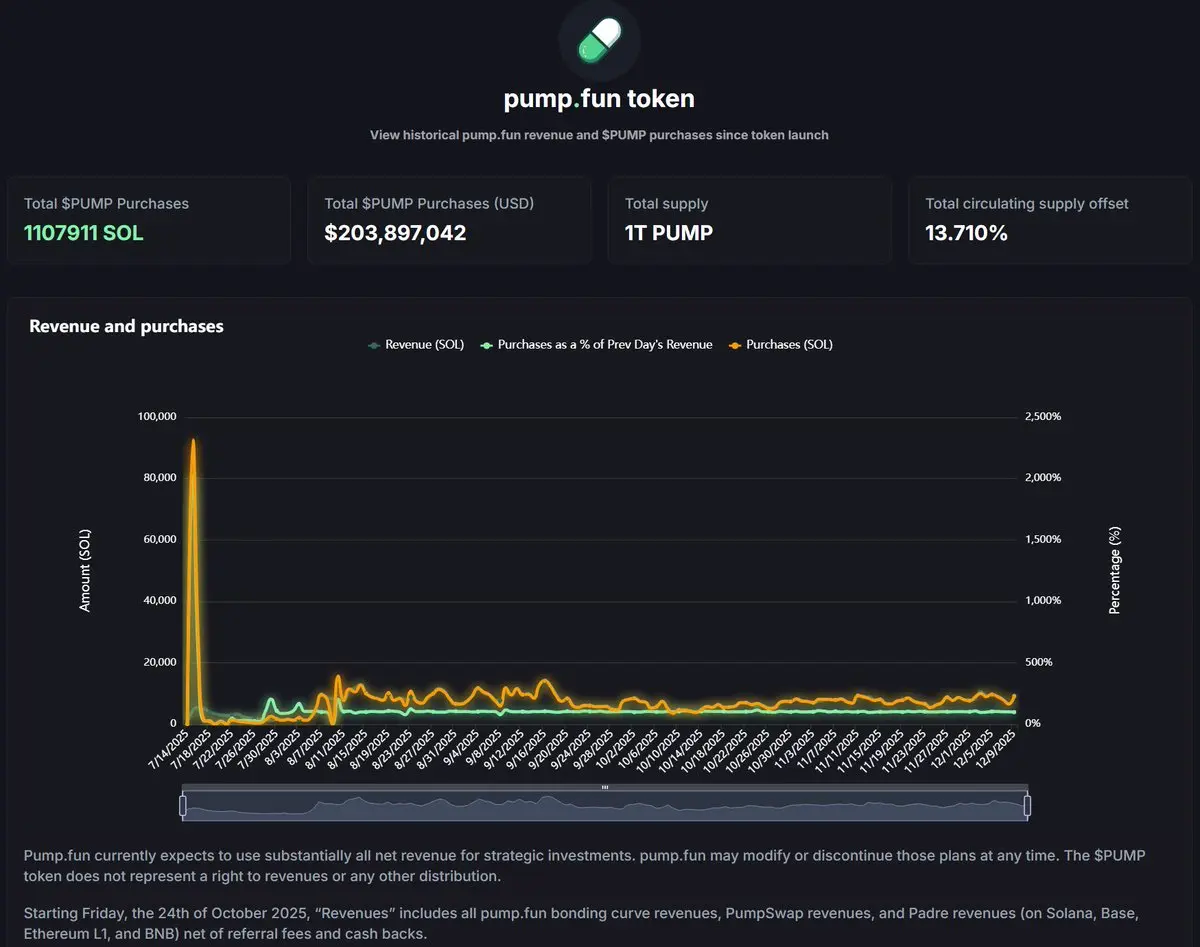Click the Revenue and purchases chart title

[126, 326]
